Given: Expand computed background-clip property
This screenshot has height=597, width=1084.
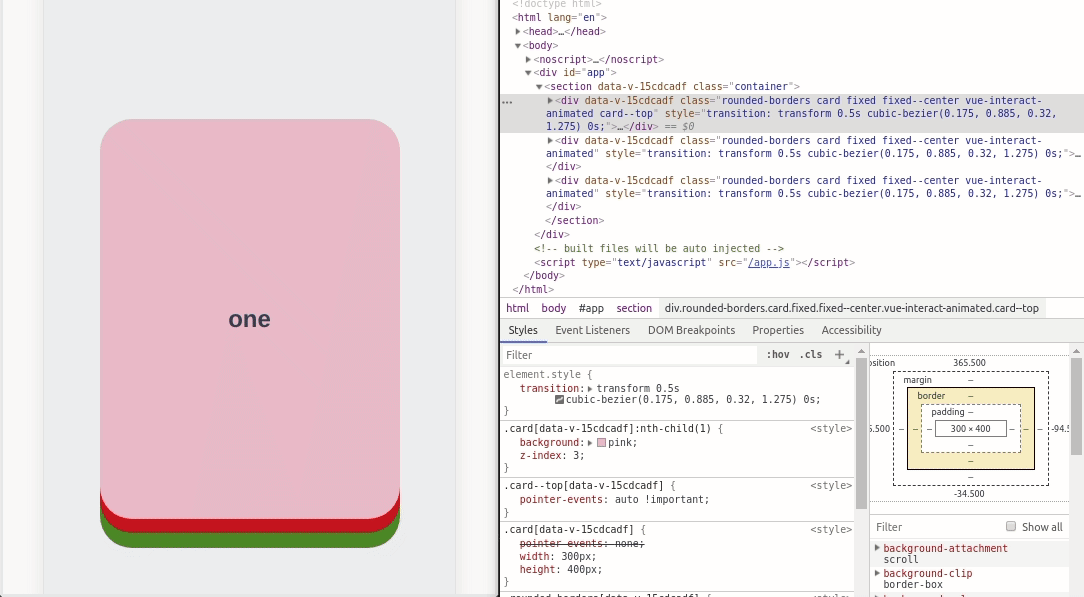Looking at the screenshot, I should tap(877, 573).
